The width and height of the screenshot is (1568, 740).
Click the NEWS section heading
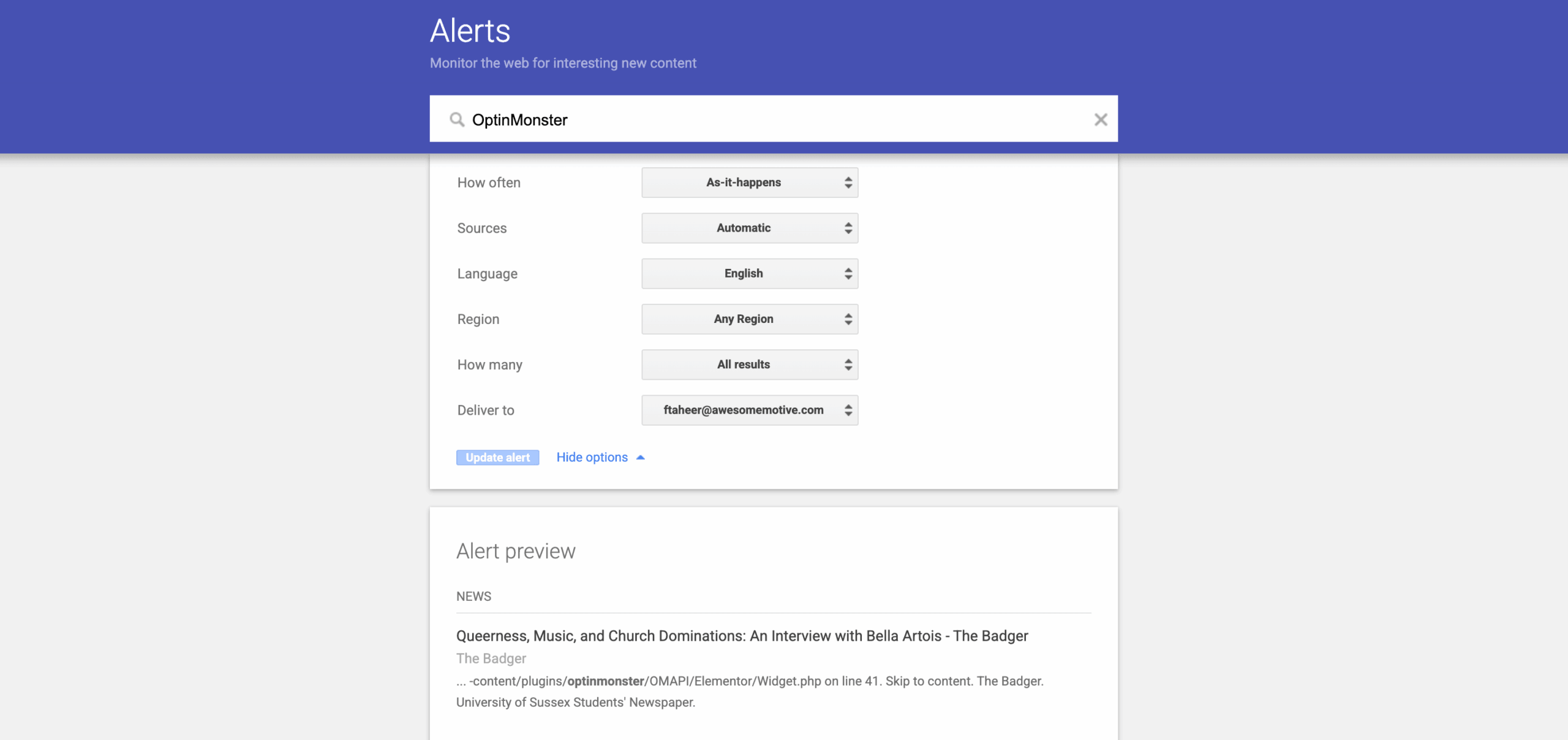point(473,596)
